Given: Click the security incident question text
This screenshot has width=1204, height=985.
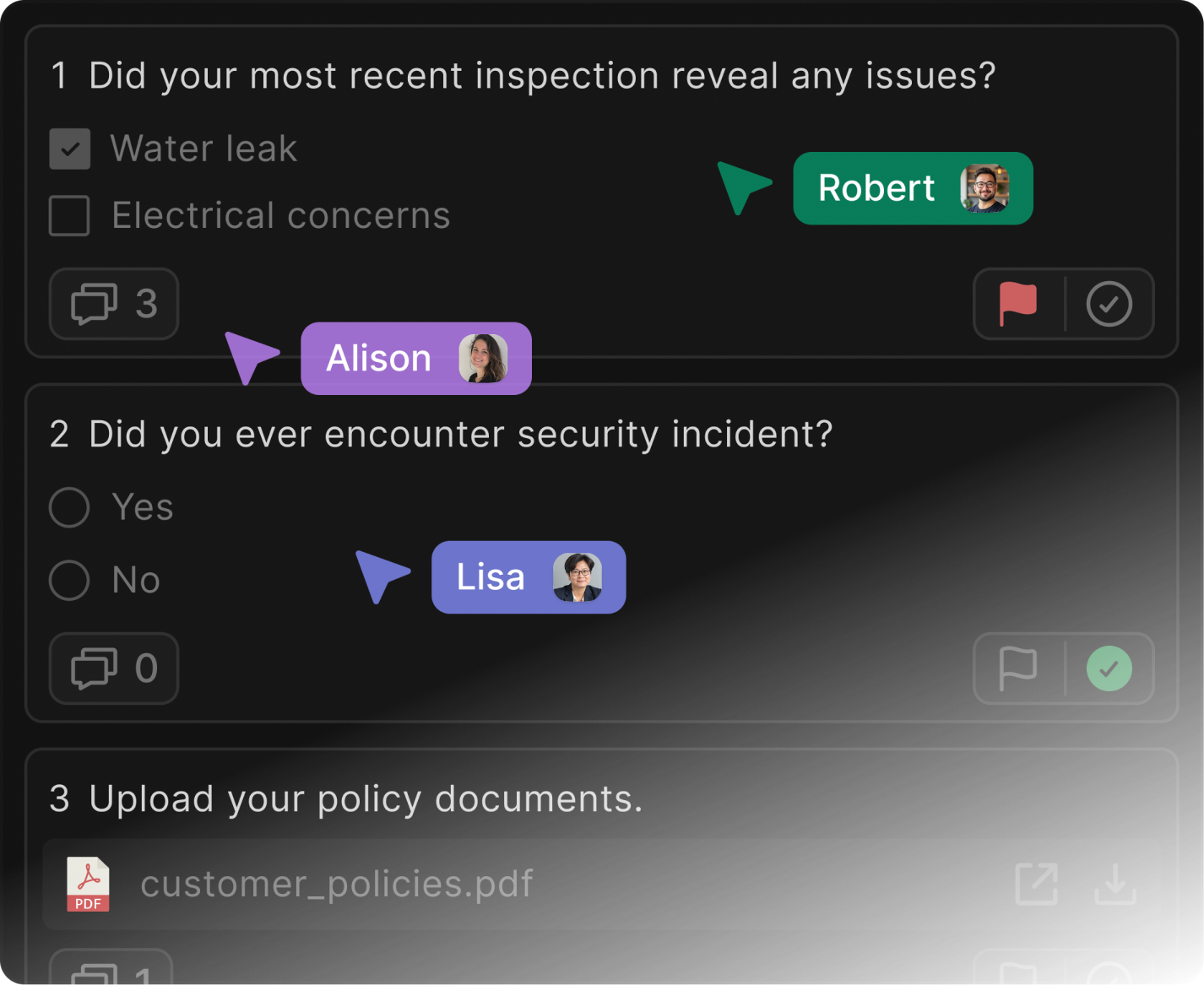Looking at the screenshot, I should coord(460,435).
